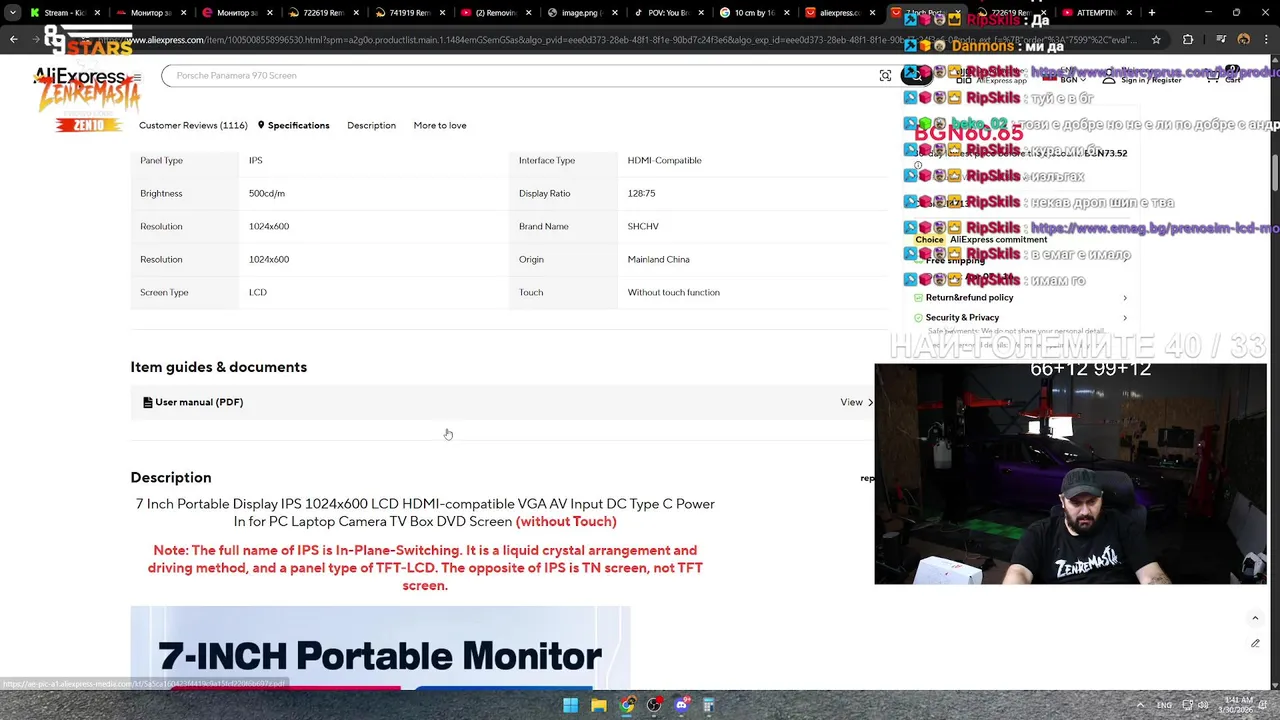Click the Security & Privacy shield icon
The width and height of the screenshot is (1280, 720).
[918, 318]
